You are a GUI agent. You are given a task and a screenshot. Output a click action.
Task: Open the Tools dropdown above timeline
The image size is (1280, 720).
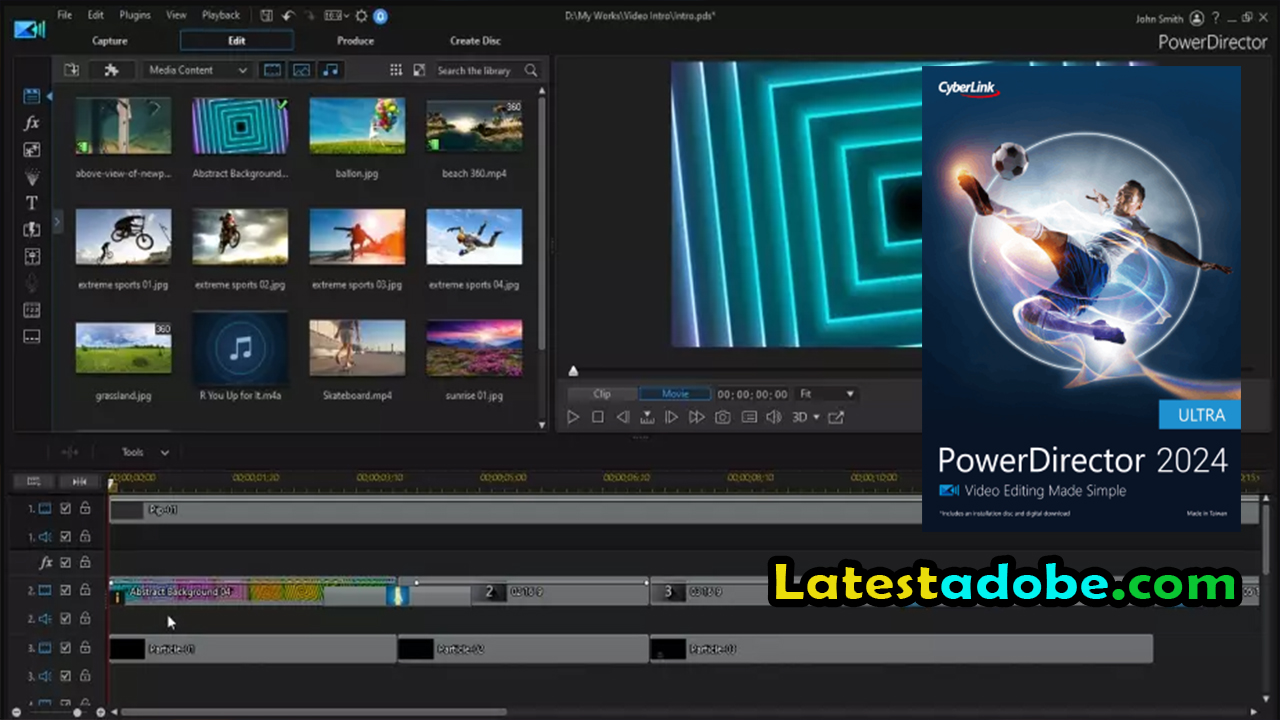[x=145, y=452]
